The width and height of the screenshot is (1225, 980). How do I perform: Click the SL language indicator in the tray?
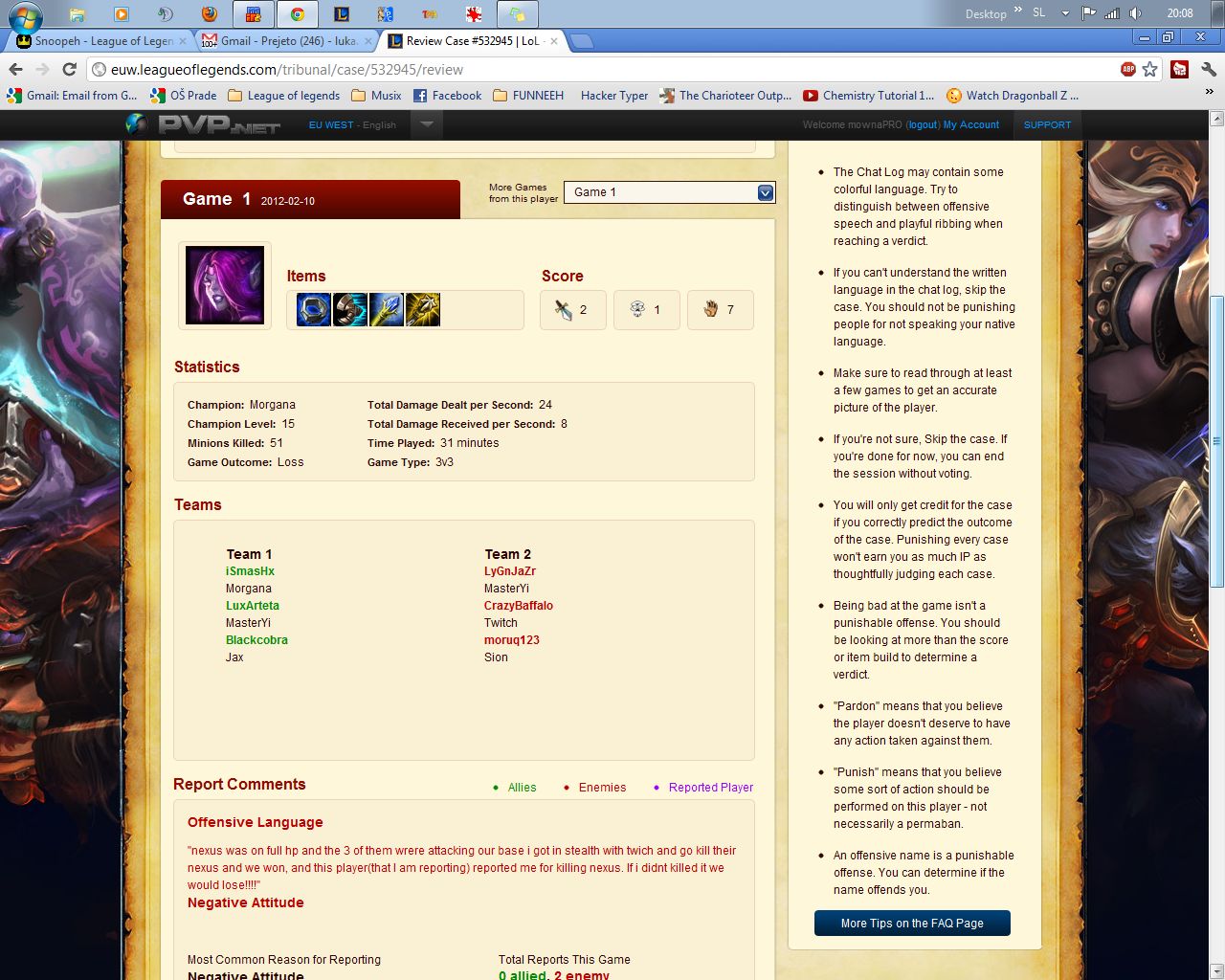(1039, 13)
